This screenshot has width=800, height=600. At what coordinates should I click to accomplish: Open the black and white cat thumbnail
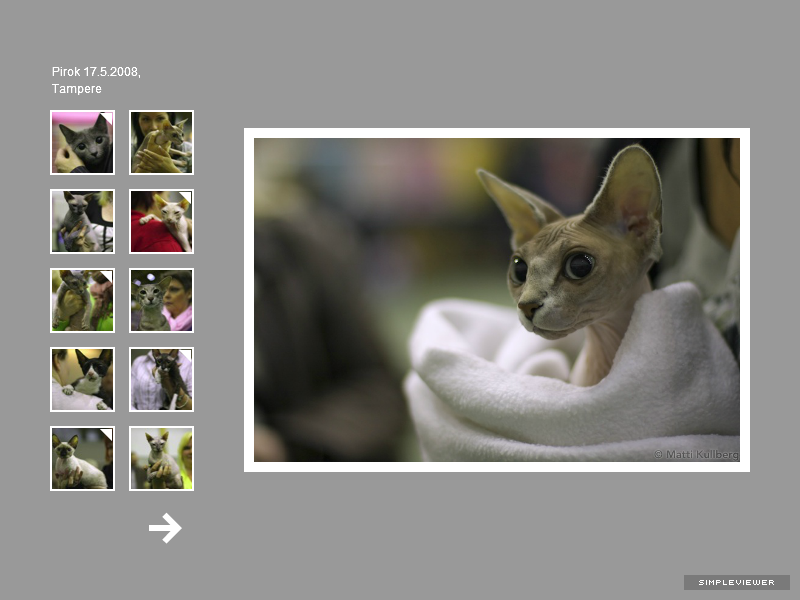click(82, 379)
